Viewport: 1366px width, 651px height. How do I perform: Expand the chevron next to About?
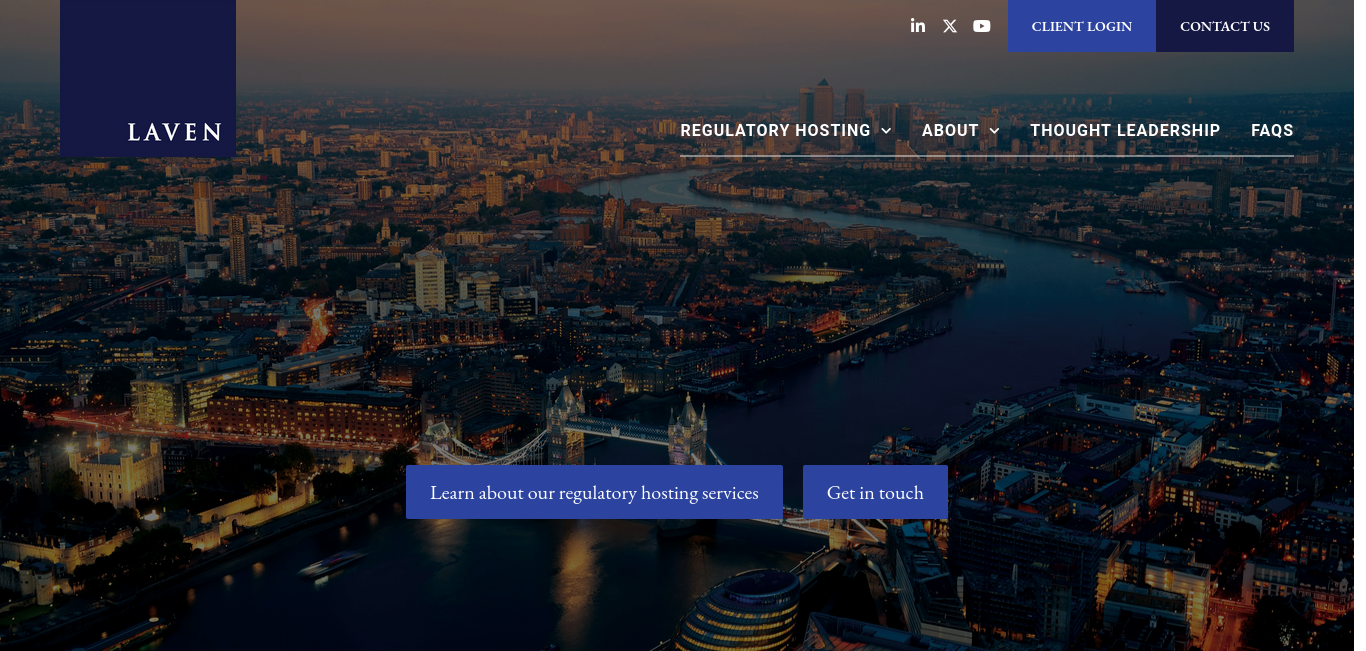click(x=994, y=131)
